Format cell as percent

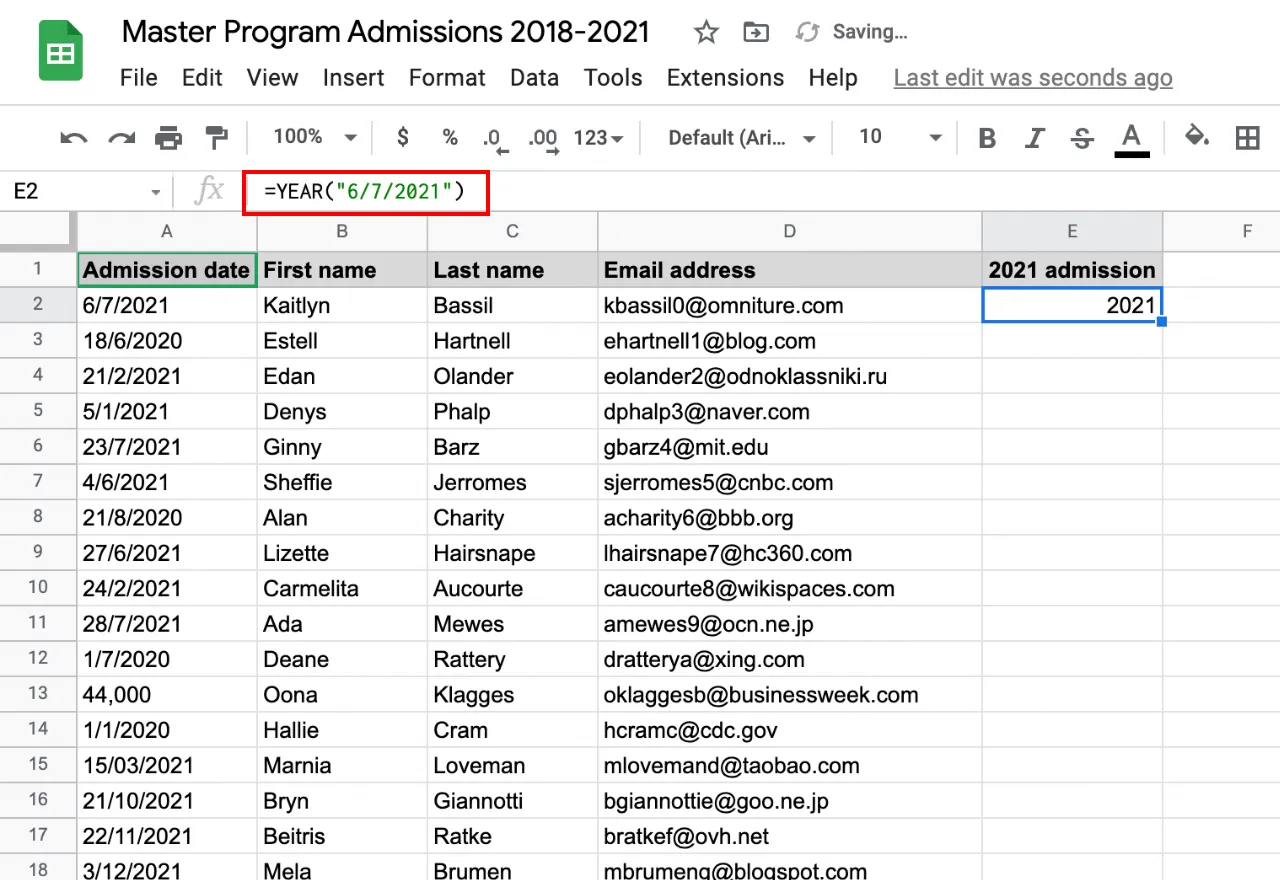tap(450, 137)
